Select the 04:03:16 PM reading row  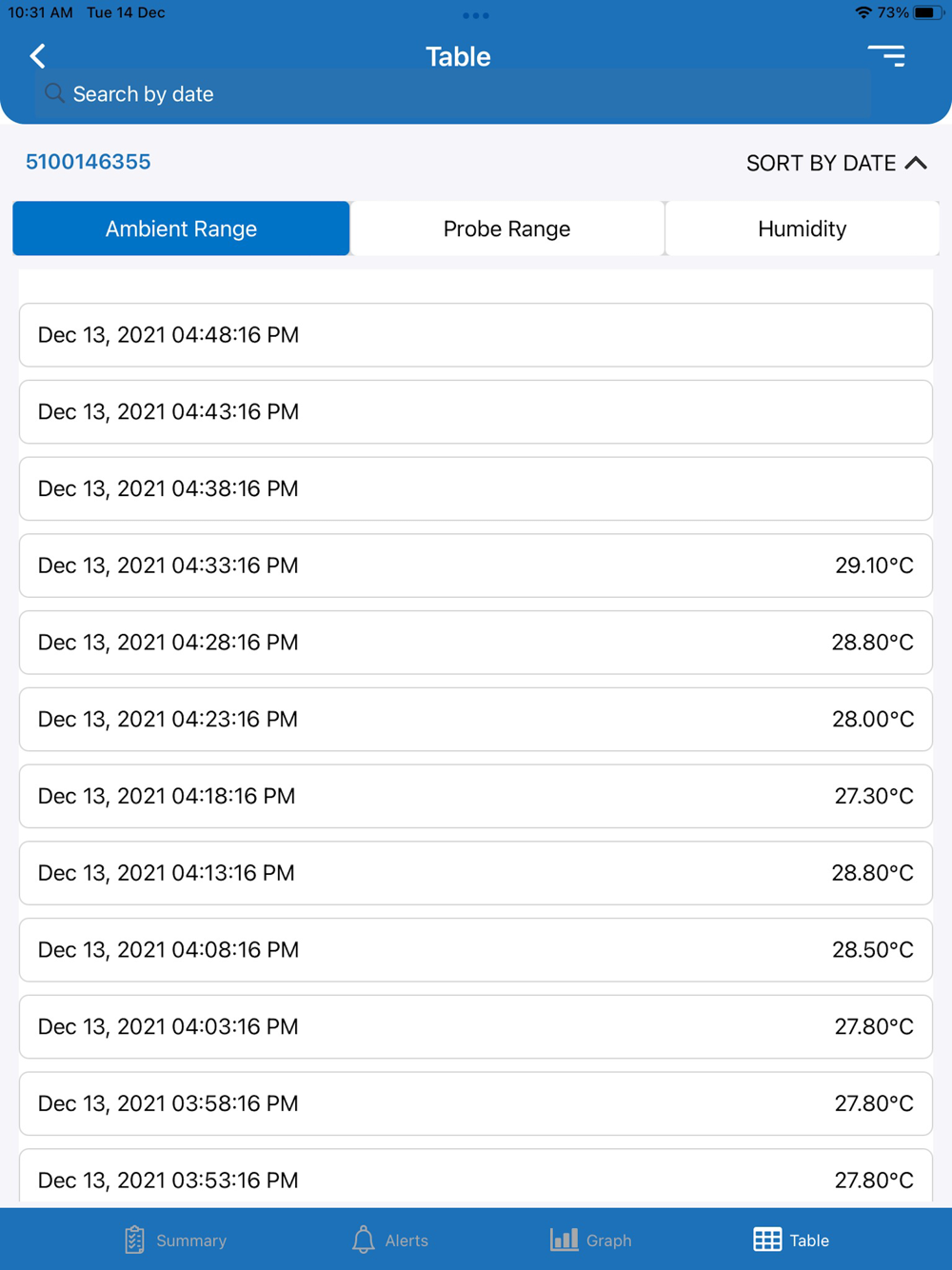click(x=476, y=1026)
